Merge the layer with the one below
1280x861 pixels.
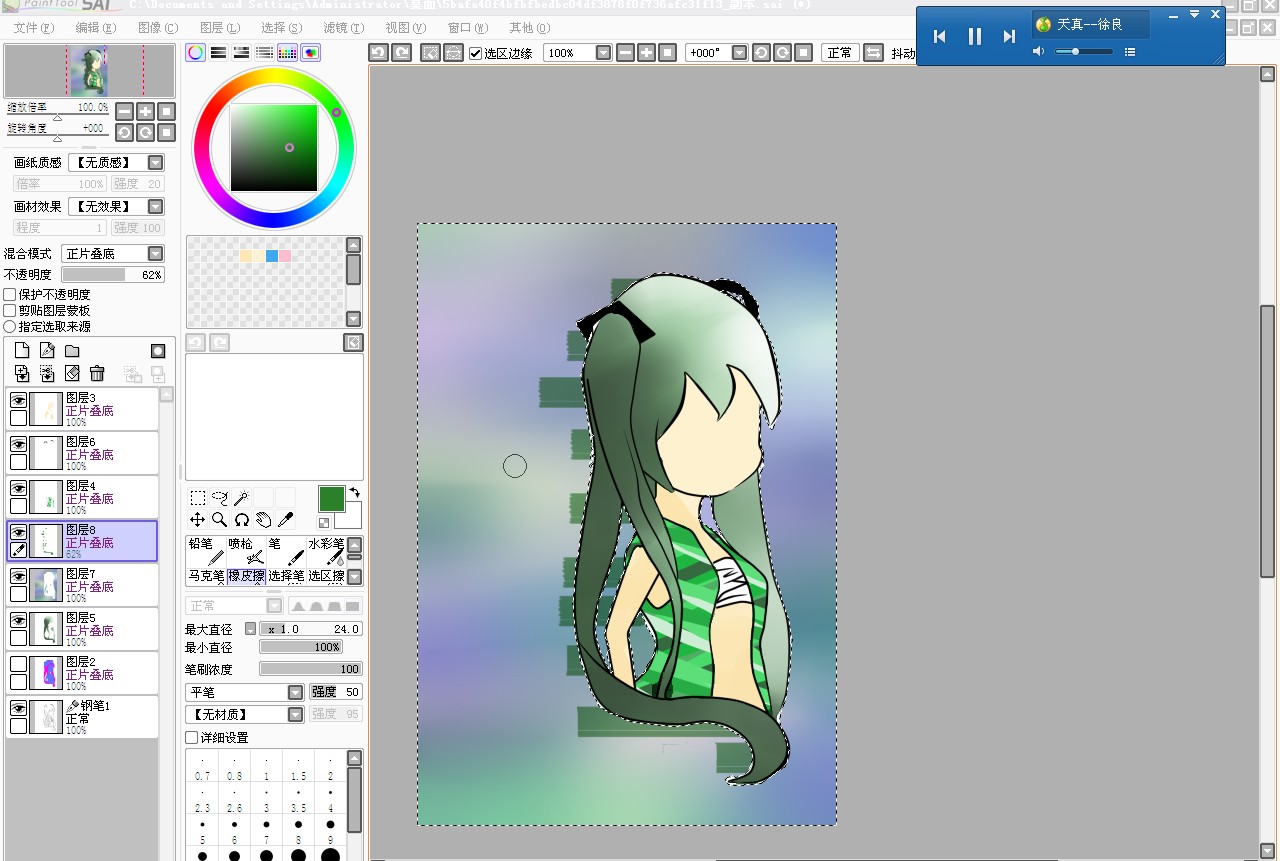point(47,373)
